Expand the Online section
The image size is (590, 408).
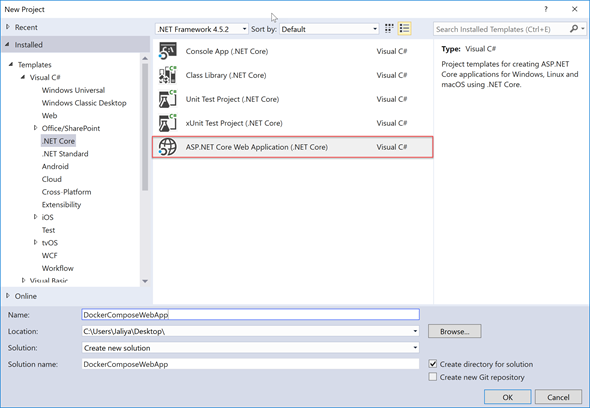point(8,296)
